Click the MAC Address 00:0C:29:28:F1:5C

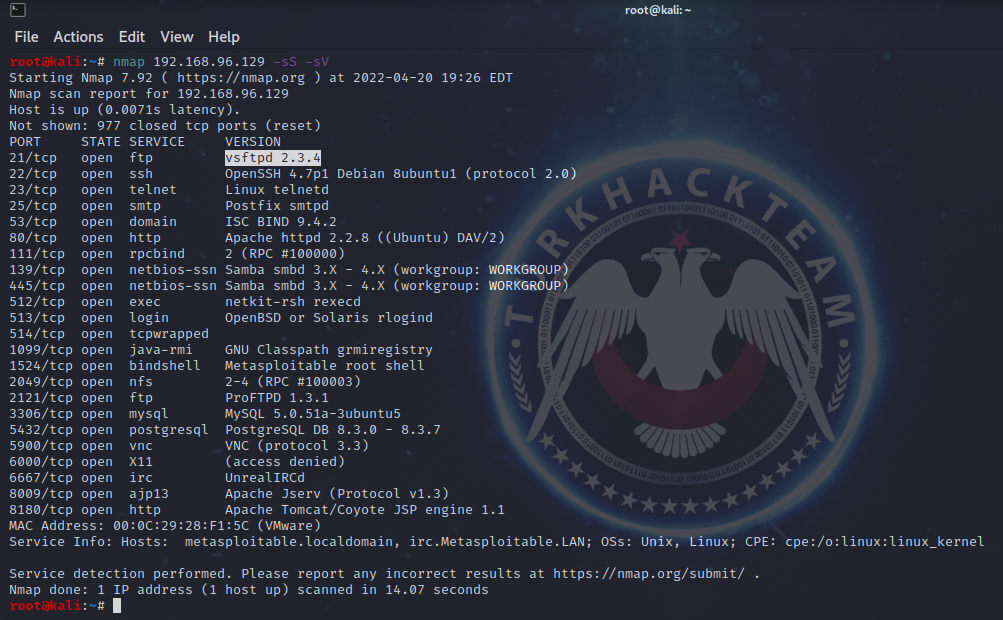(x=181, y=526)
